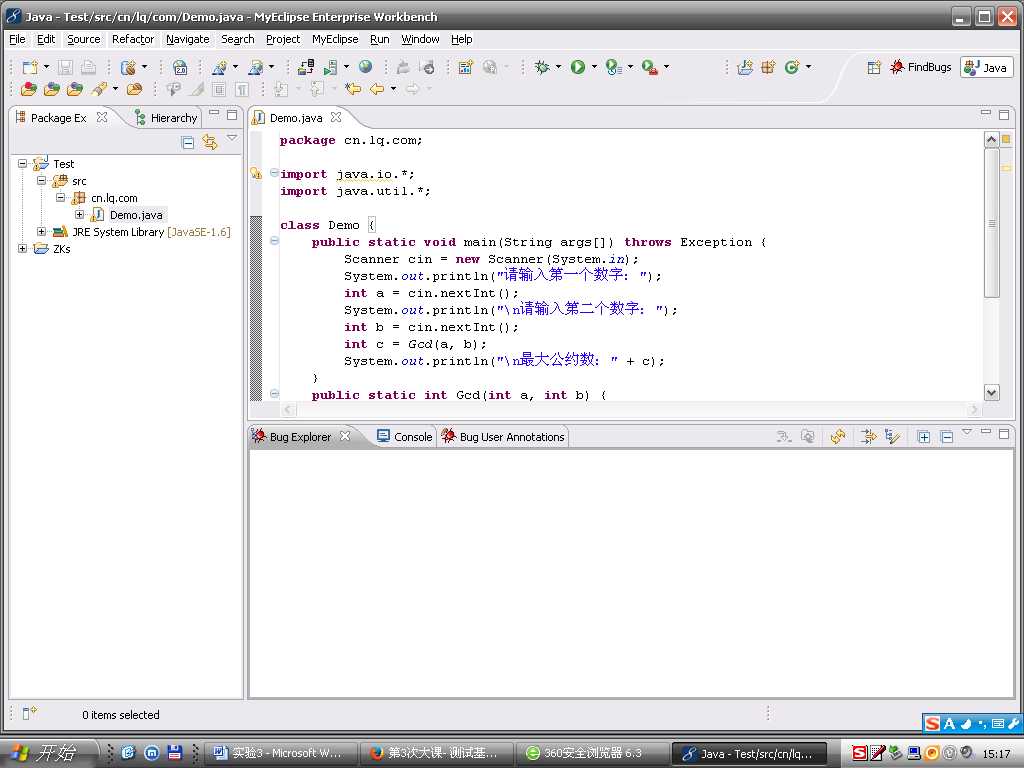1024x768 pixels.
Task: Click the Run/Stop server icon
Action: tap(331, 67)
